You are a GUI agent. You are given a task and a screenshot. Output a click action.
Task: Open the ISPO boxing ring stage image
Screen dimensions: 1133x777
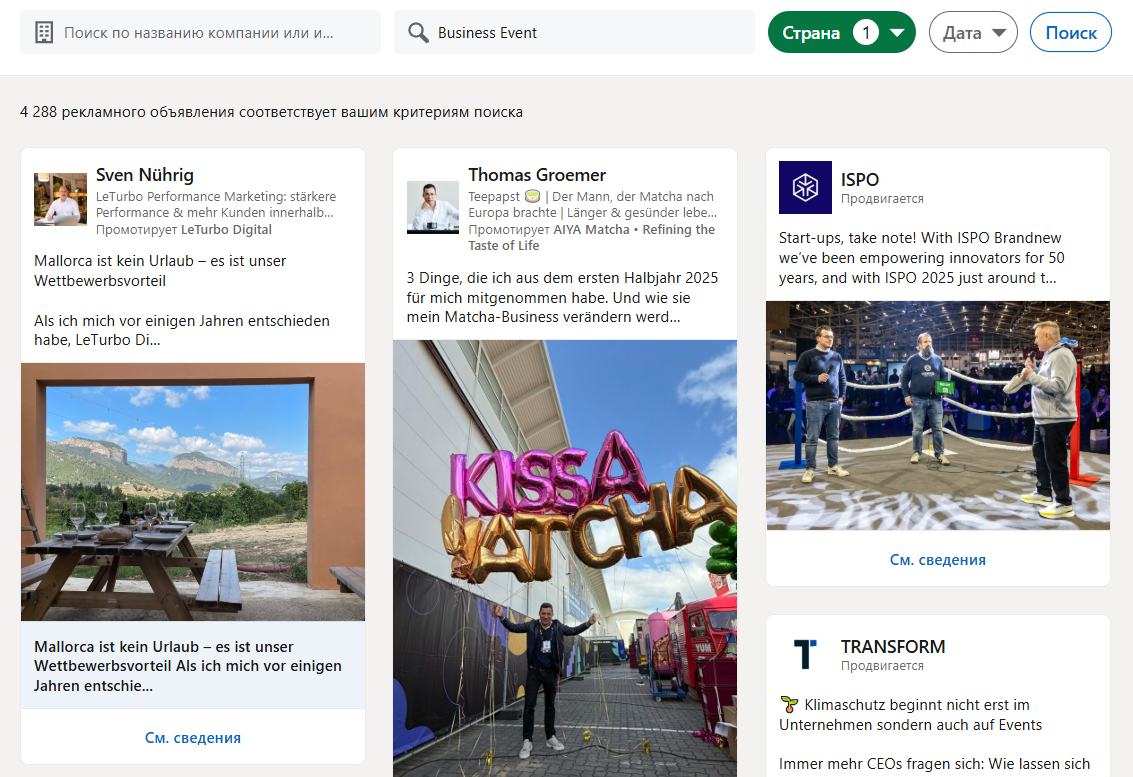(x=938, y=416)
